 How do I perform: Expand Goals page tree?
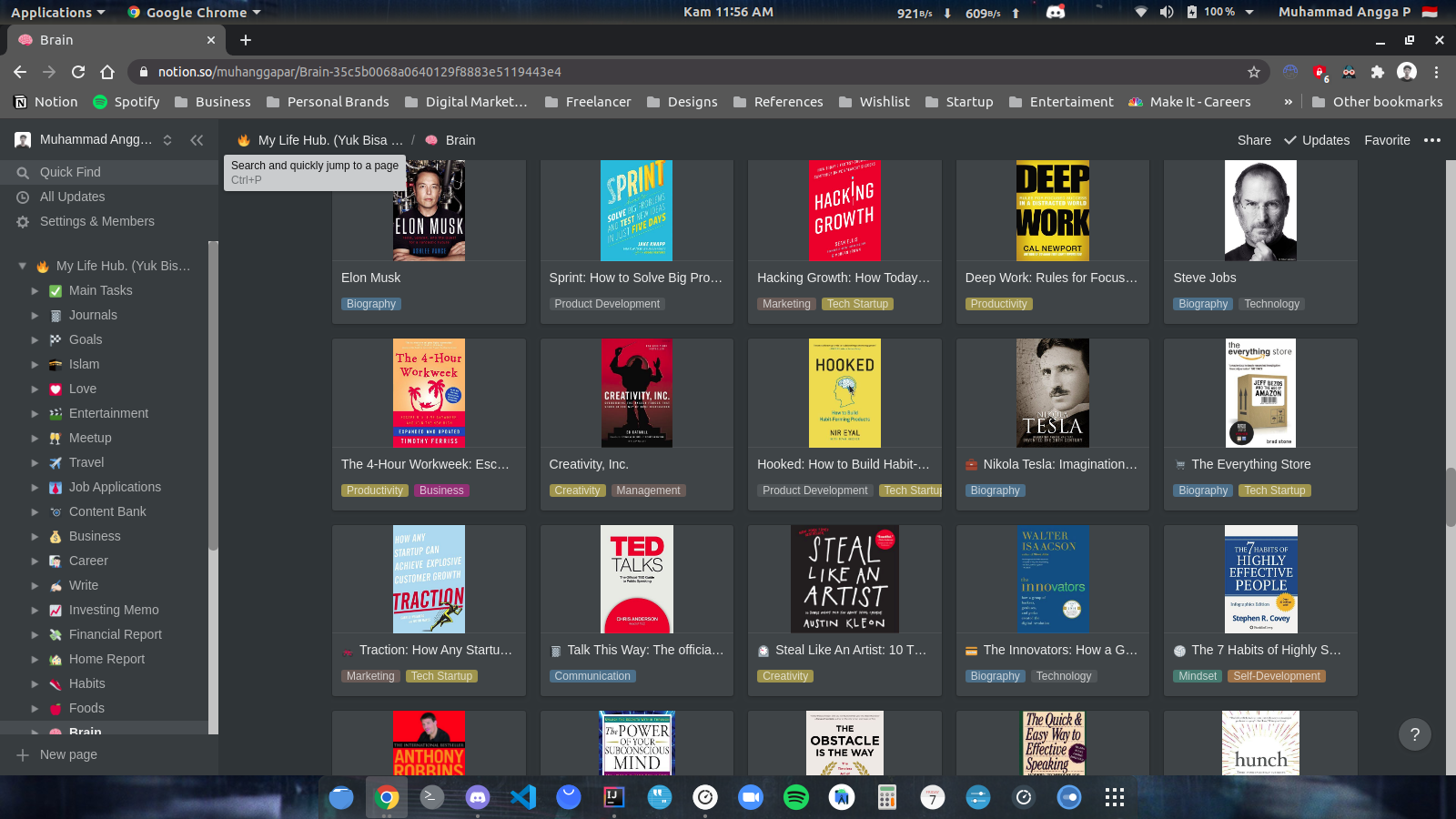pos(35,339)
